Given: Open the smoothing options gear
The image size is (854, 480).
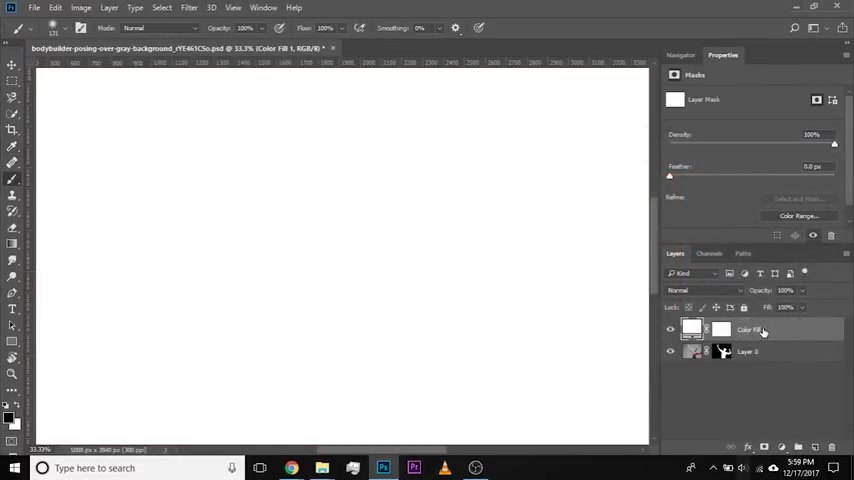Looking at the screenshot, I should (455, 28).
